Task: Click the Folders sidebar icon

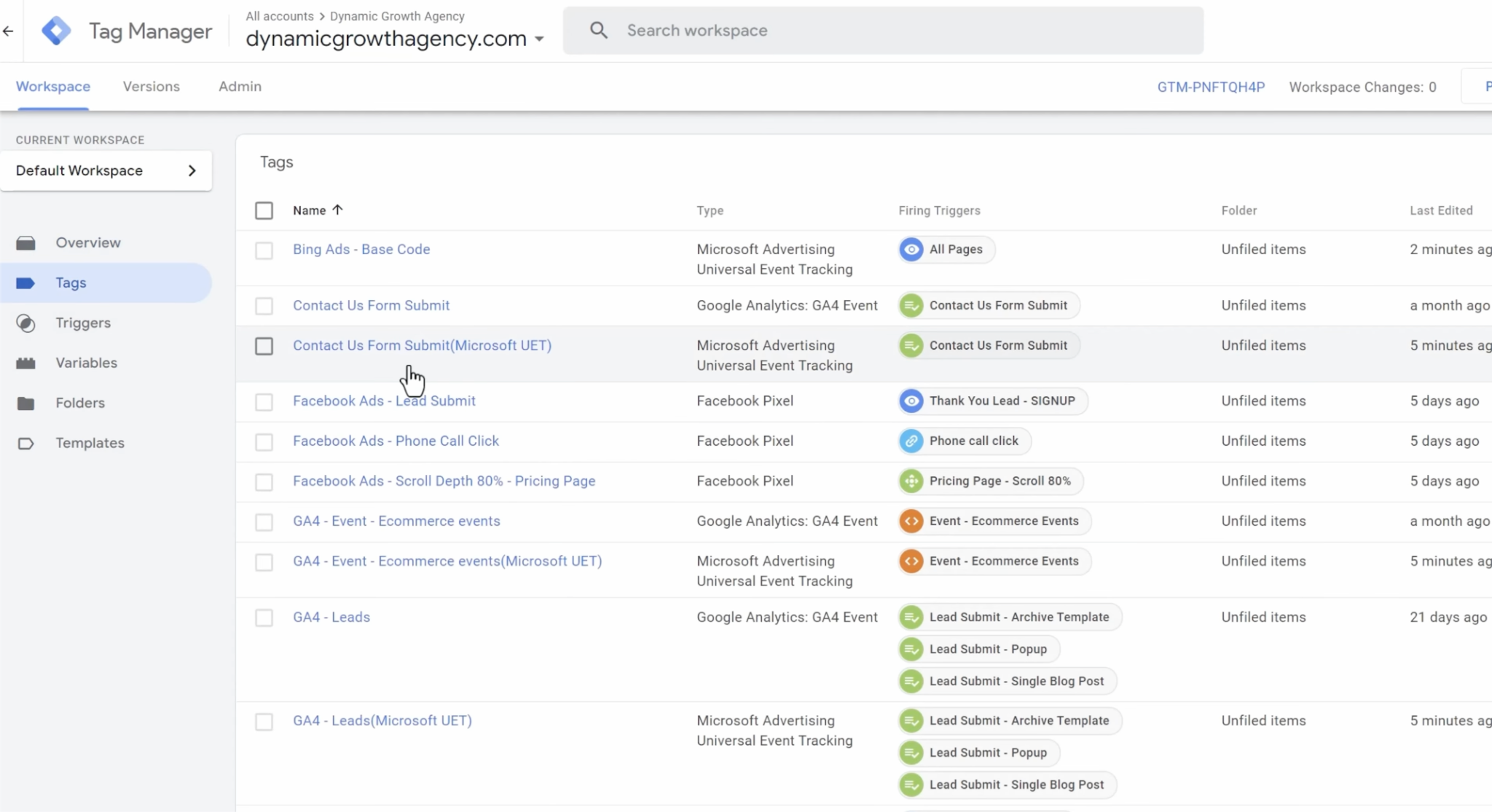Action: tap(25, 403)
